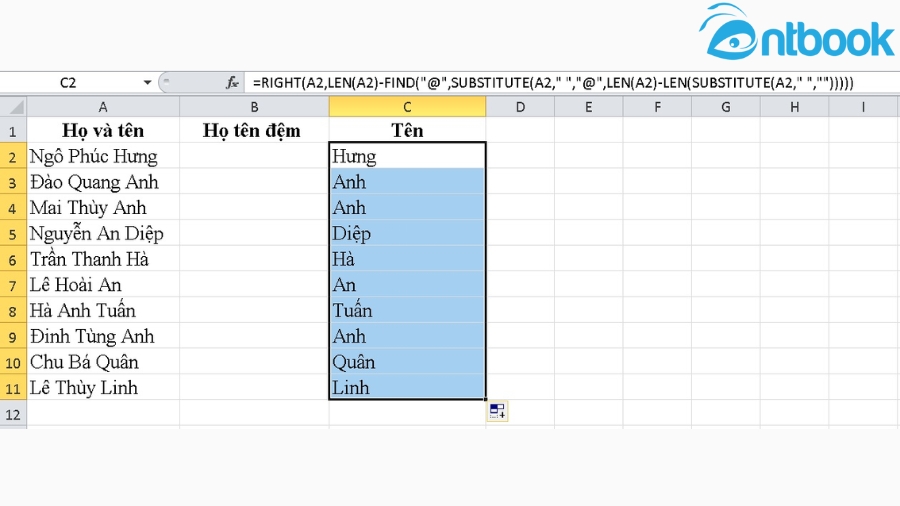Select cell 'Trần Thanh Hà'

click(x=103, y=259)
